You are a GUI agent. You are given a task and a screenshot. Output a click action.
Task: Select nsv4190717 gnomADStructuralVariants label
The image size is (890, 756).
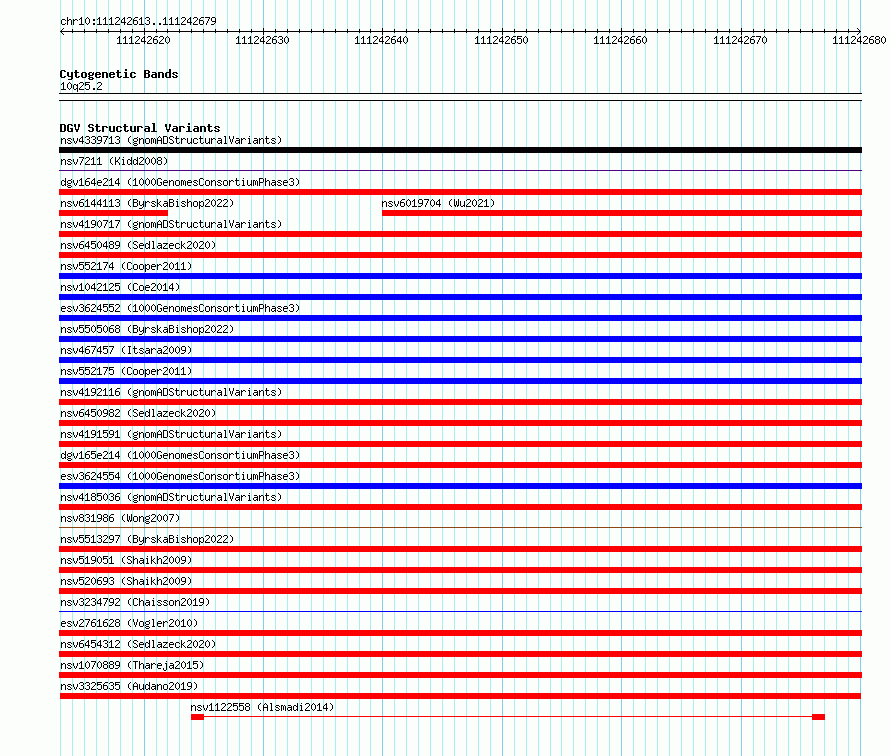171,224
